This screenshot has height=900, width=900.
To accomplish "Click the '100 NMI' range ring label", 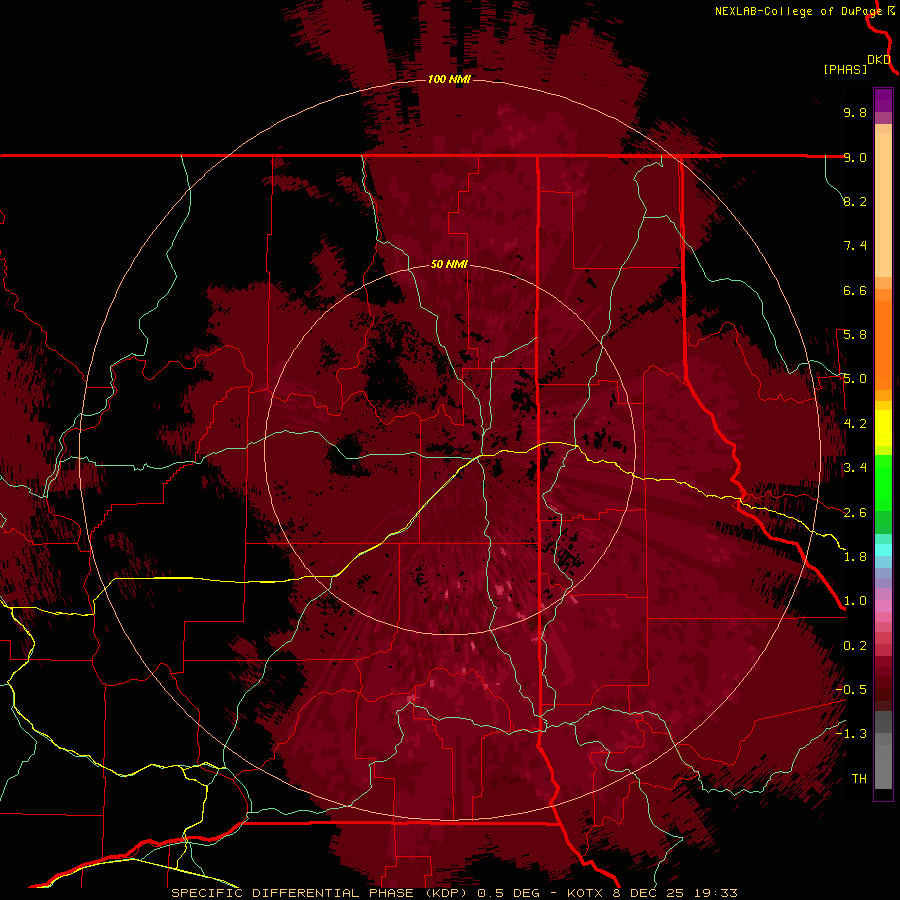I will pyautogui.click(x=449, y=79).
